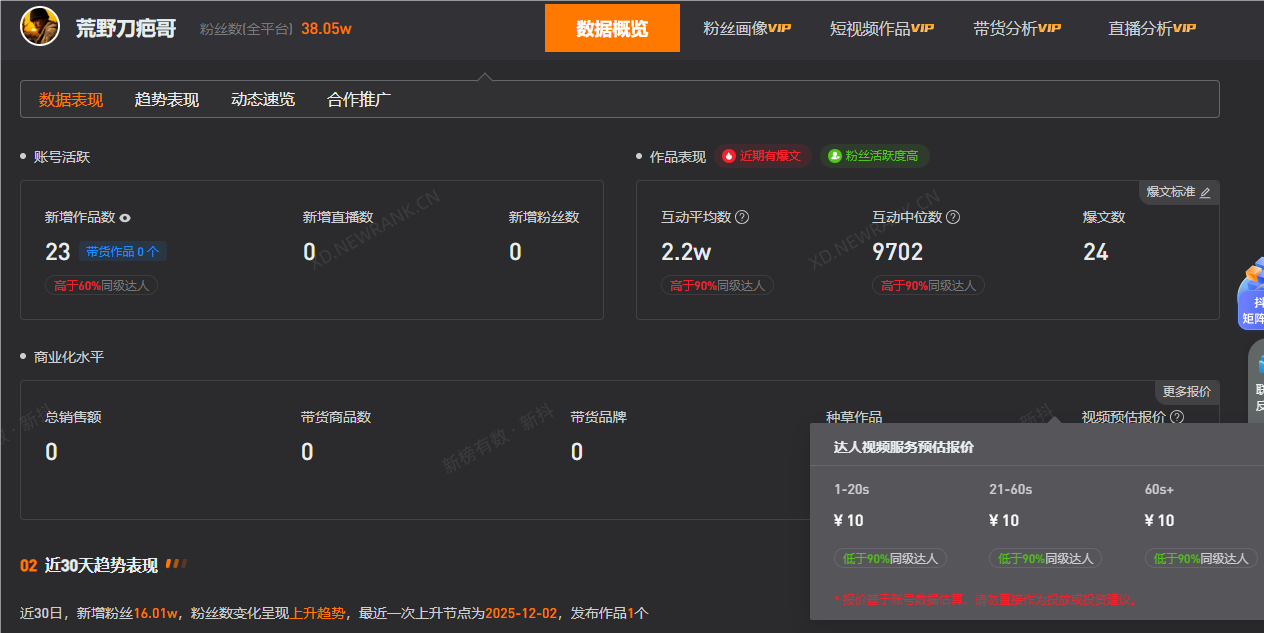
Task: Click help icon next to 互动平均数
Action: [742, 217]
